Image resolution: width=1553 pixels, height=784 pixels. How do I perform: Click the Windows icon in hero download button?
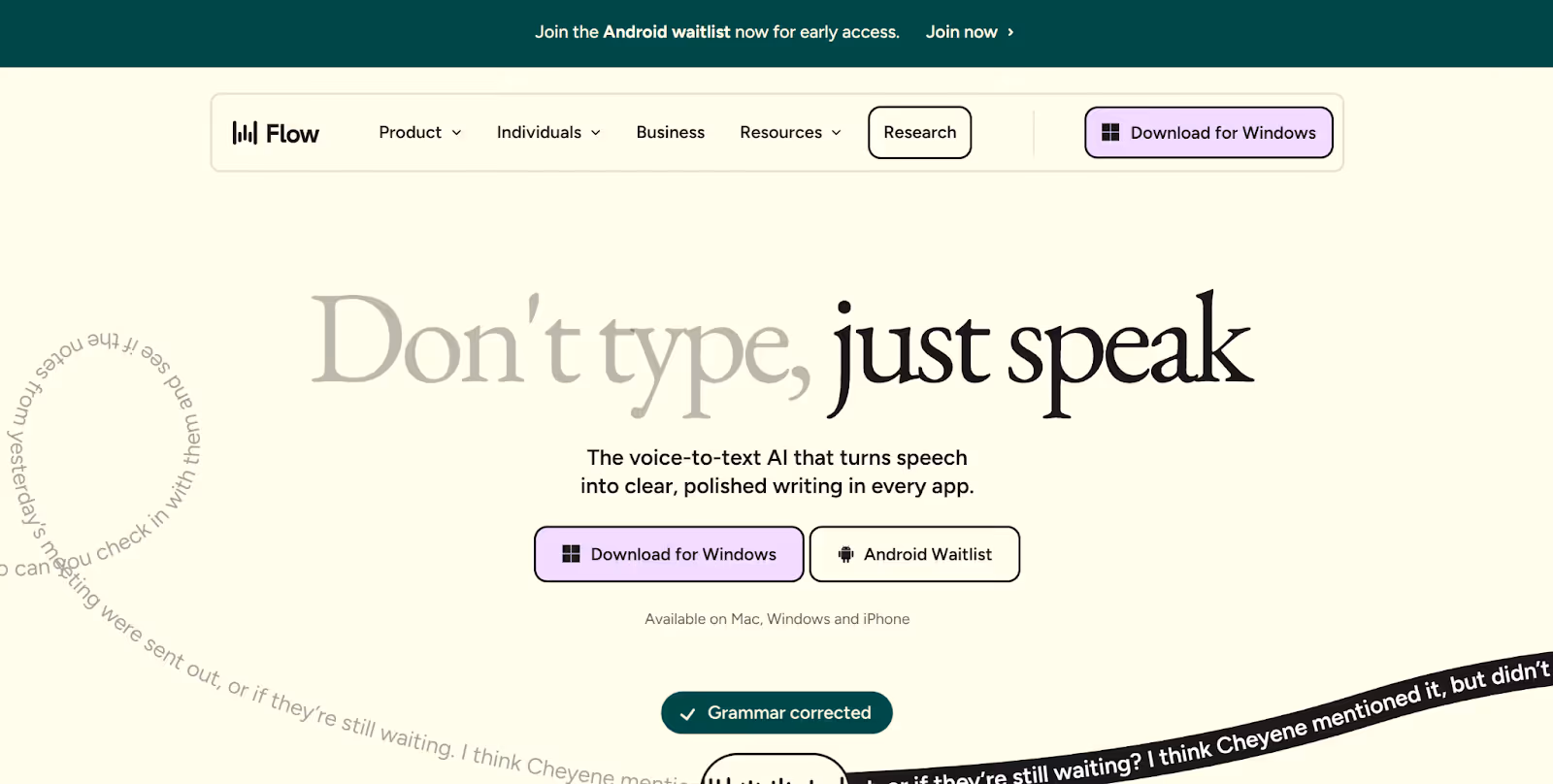click(571, 554)
